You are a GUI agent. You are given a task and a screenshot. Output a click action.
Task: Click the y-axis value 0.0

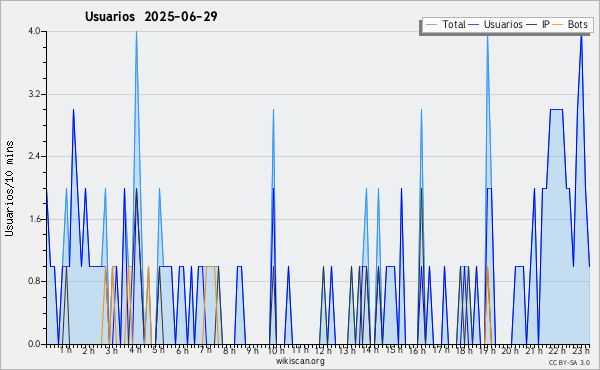(x=34, y=344)
